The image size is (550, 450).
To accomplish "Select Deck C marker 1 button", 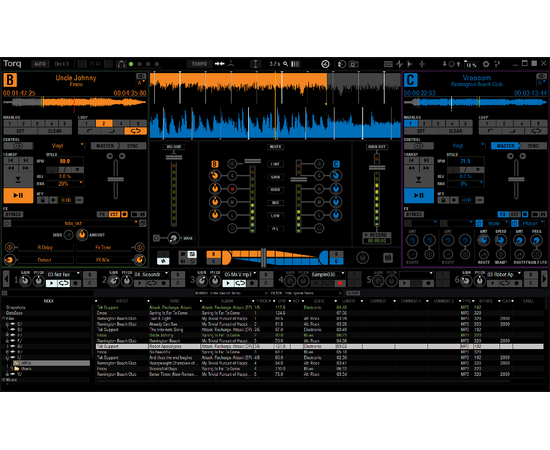I will point(411,123).
